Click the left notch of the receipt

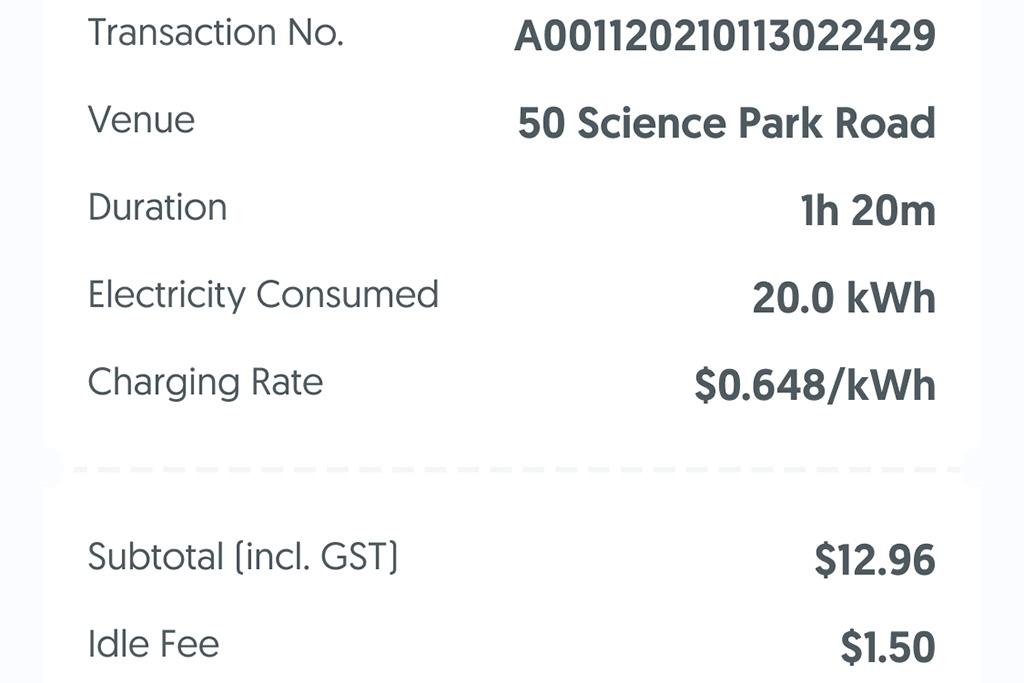click(x=50, y=468)
